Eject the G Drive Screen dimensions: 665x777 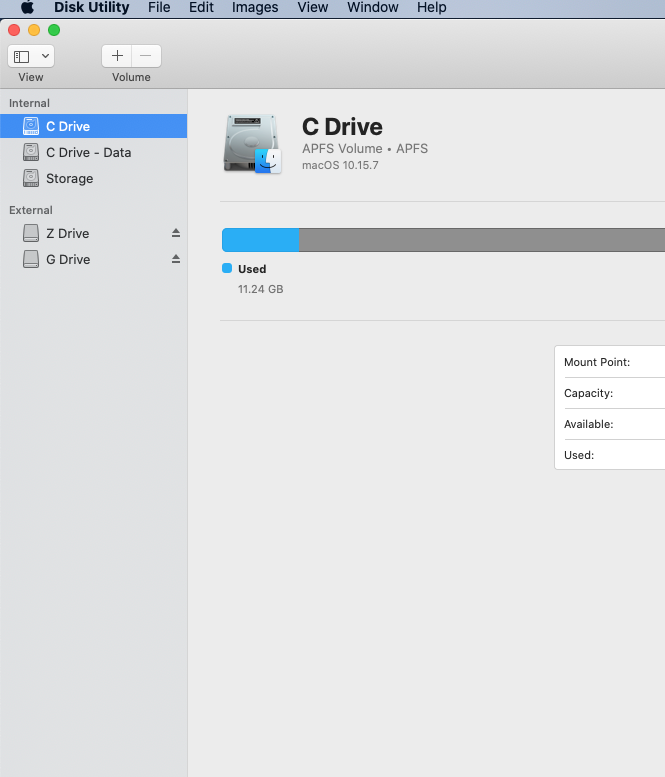click(x=176, y=259)
